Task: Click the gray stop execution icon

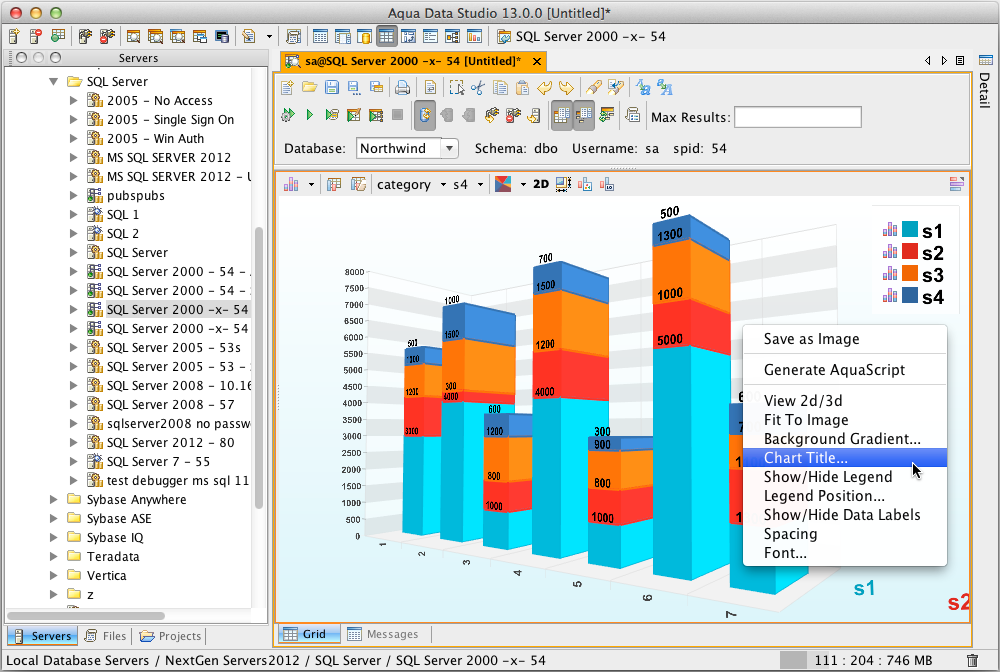Action: click(x=397, y=115)
